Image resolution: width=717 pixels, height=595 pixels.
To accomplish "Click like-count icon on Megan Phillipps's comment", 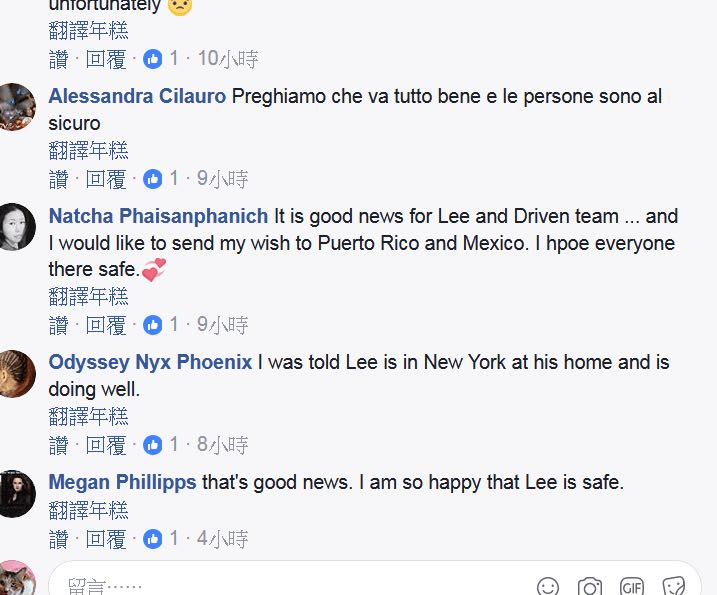I will [x=153, y=539].
